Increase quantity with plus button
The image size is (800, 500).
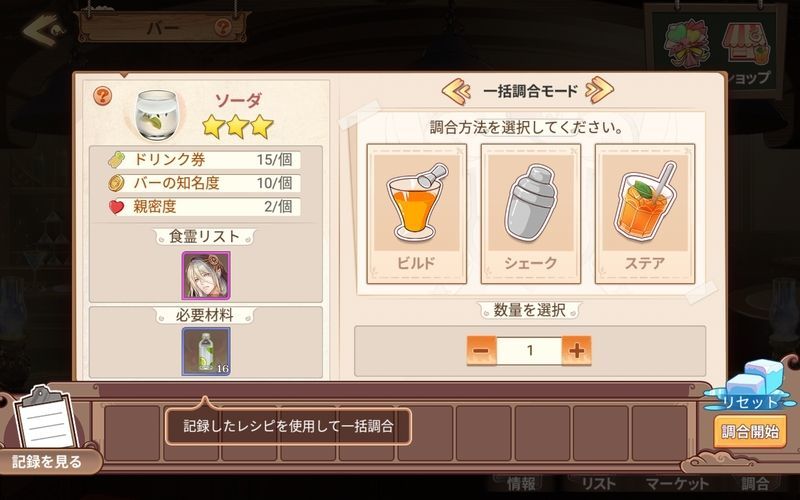[577, 351]
